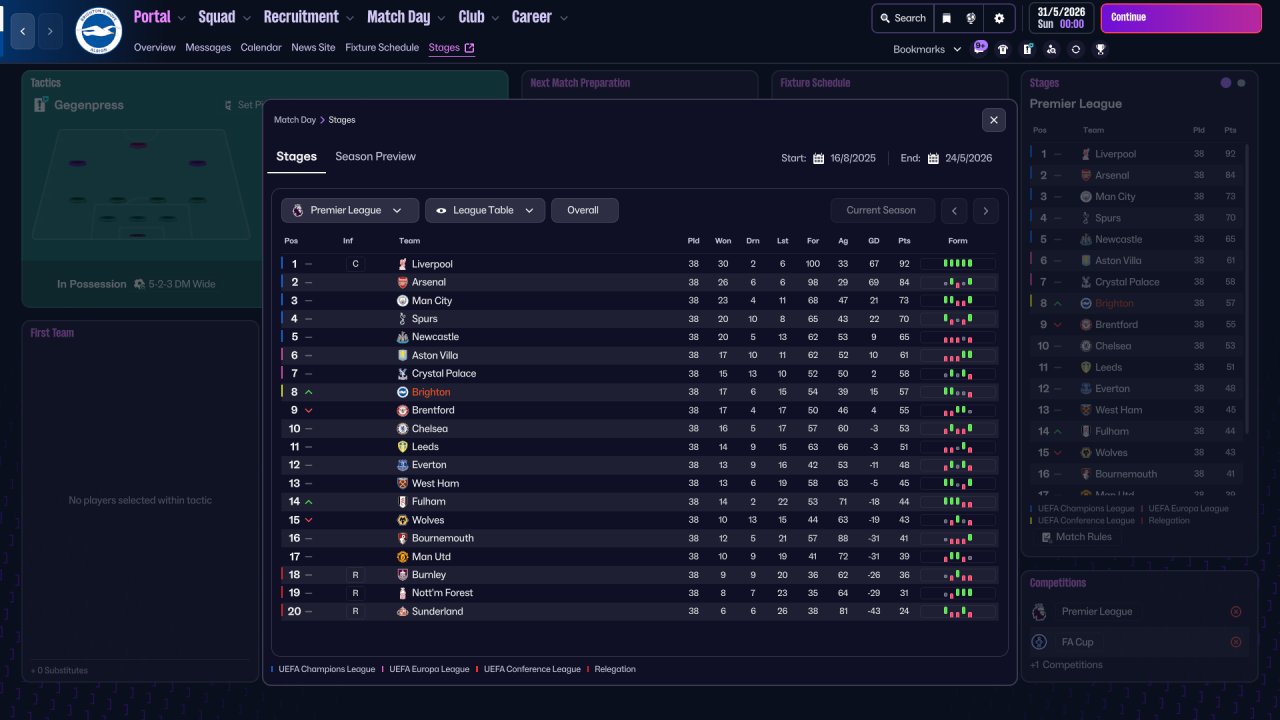Open the Messages submenu item

[x=208, y=48]
